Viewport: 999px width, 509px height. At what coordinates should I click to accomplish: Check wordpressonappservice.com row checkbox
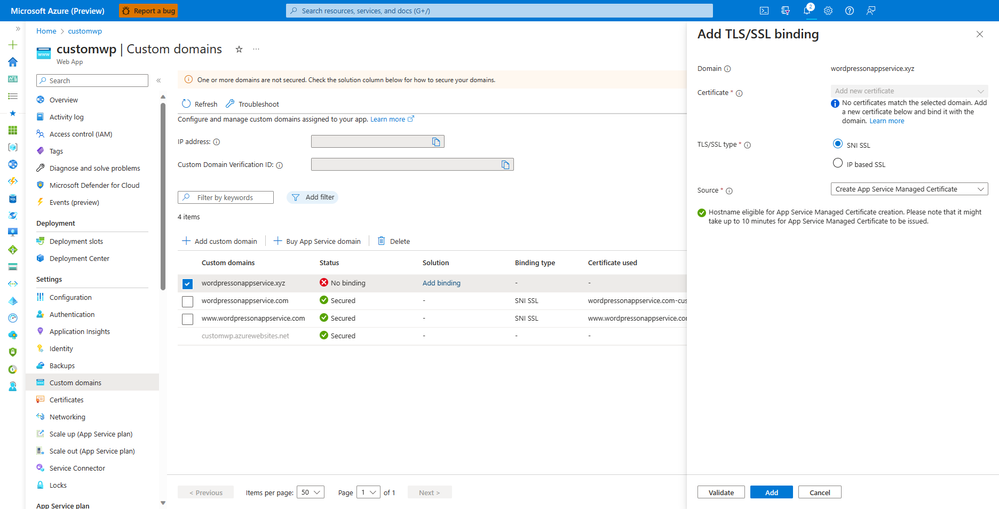click(x=187, y=301)
